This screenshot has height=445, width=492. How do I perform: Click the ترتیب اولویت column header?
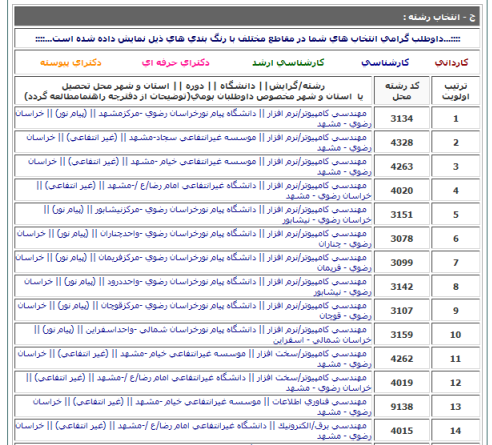coord(455,91)
